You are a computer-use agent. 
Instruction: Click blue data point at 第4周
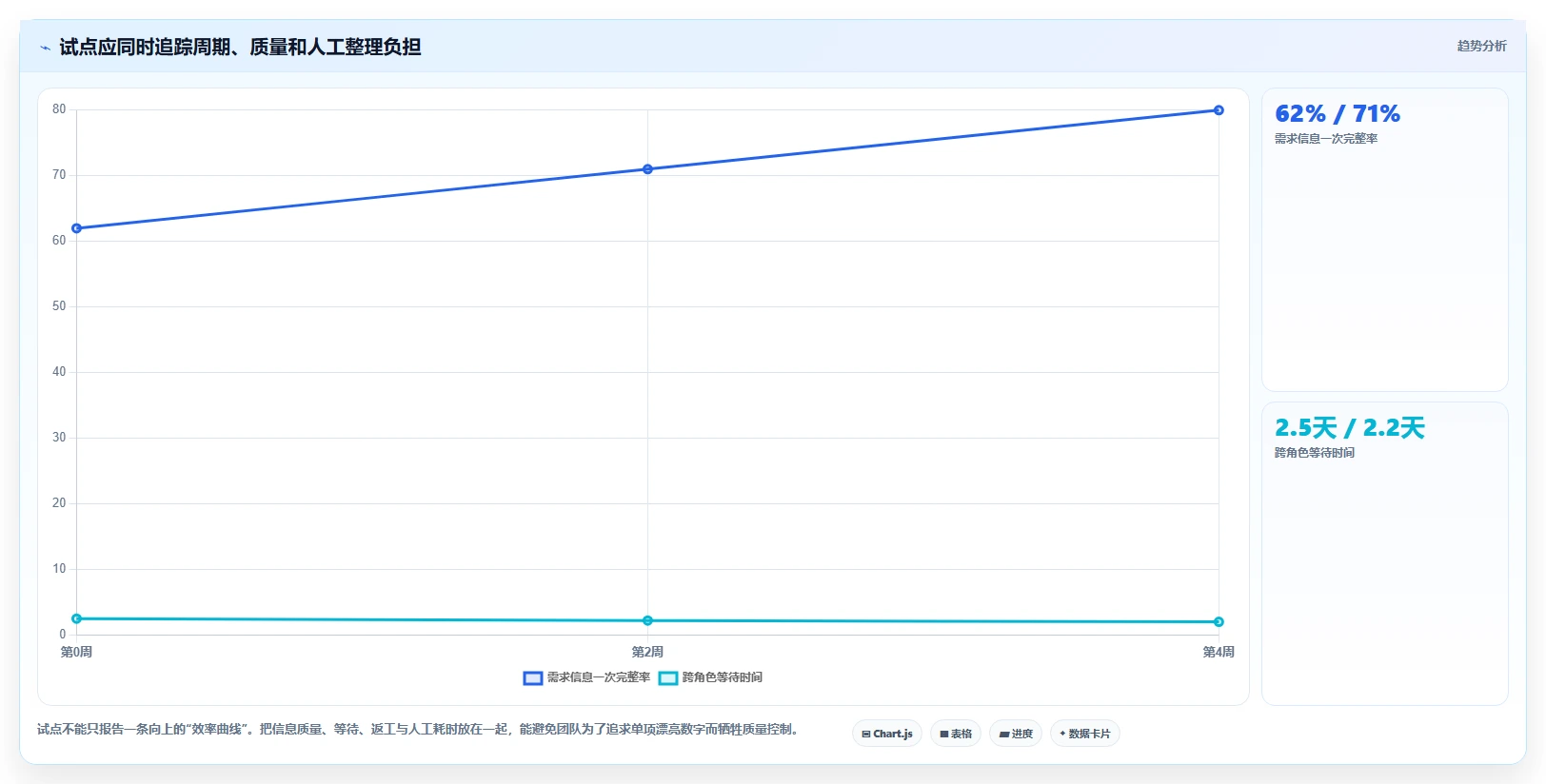pyautogui.click(x=1219, y=110)
